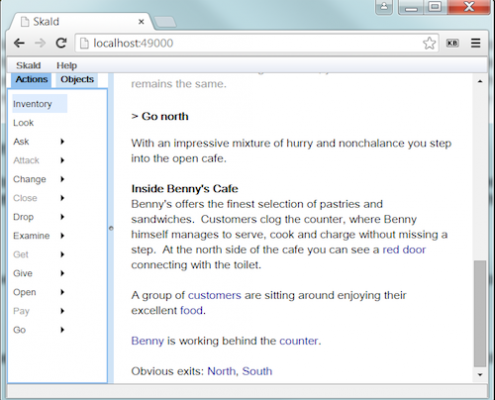Follow the red door link
The image size is (495, 400).
tap(404, 250)
